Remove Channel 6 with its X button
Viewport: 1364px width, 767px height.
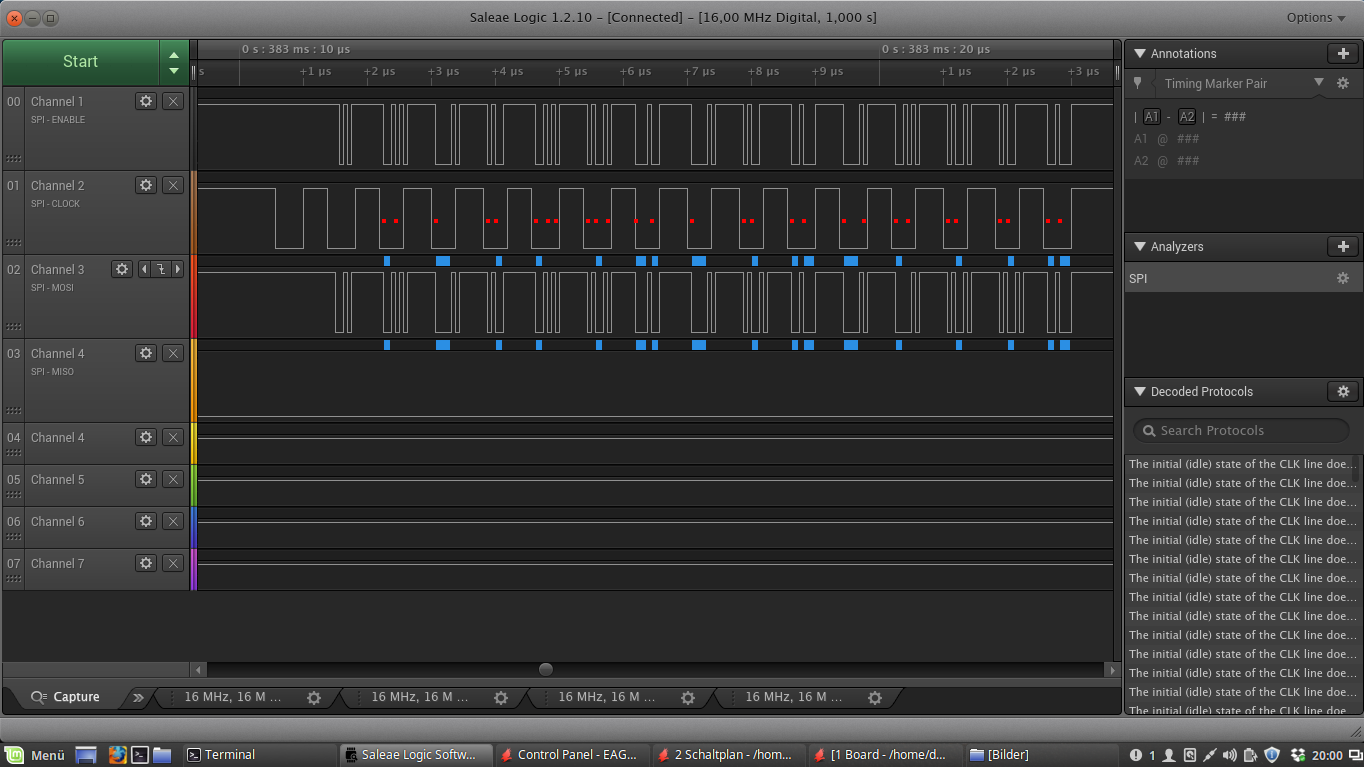click(173, 521)
